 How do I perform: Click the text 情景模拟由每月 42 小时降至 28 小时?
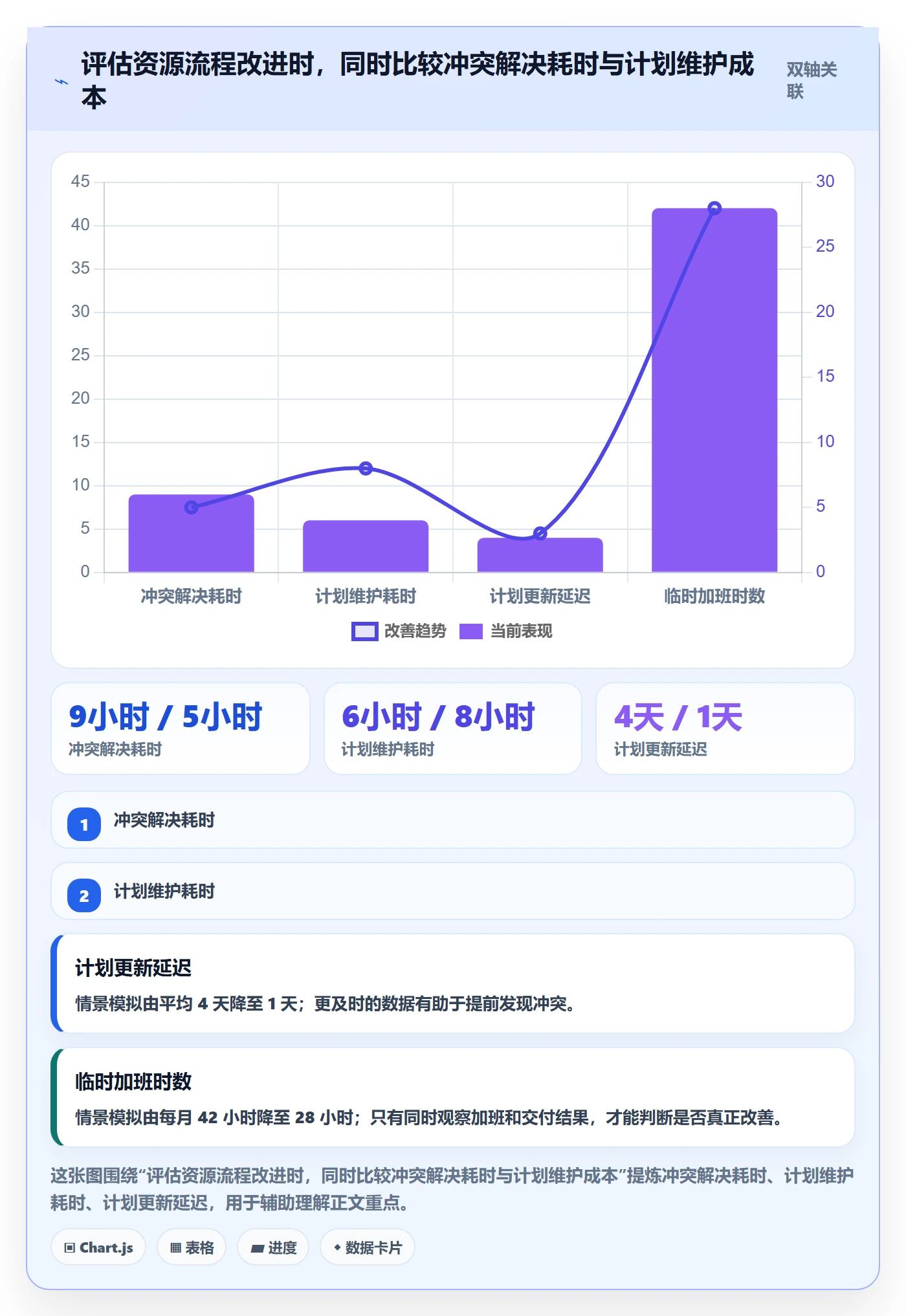click(215, 1117)
